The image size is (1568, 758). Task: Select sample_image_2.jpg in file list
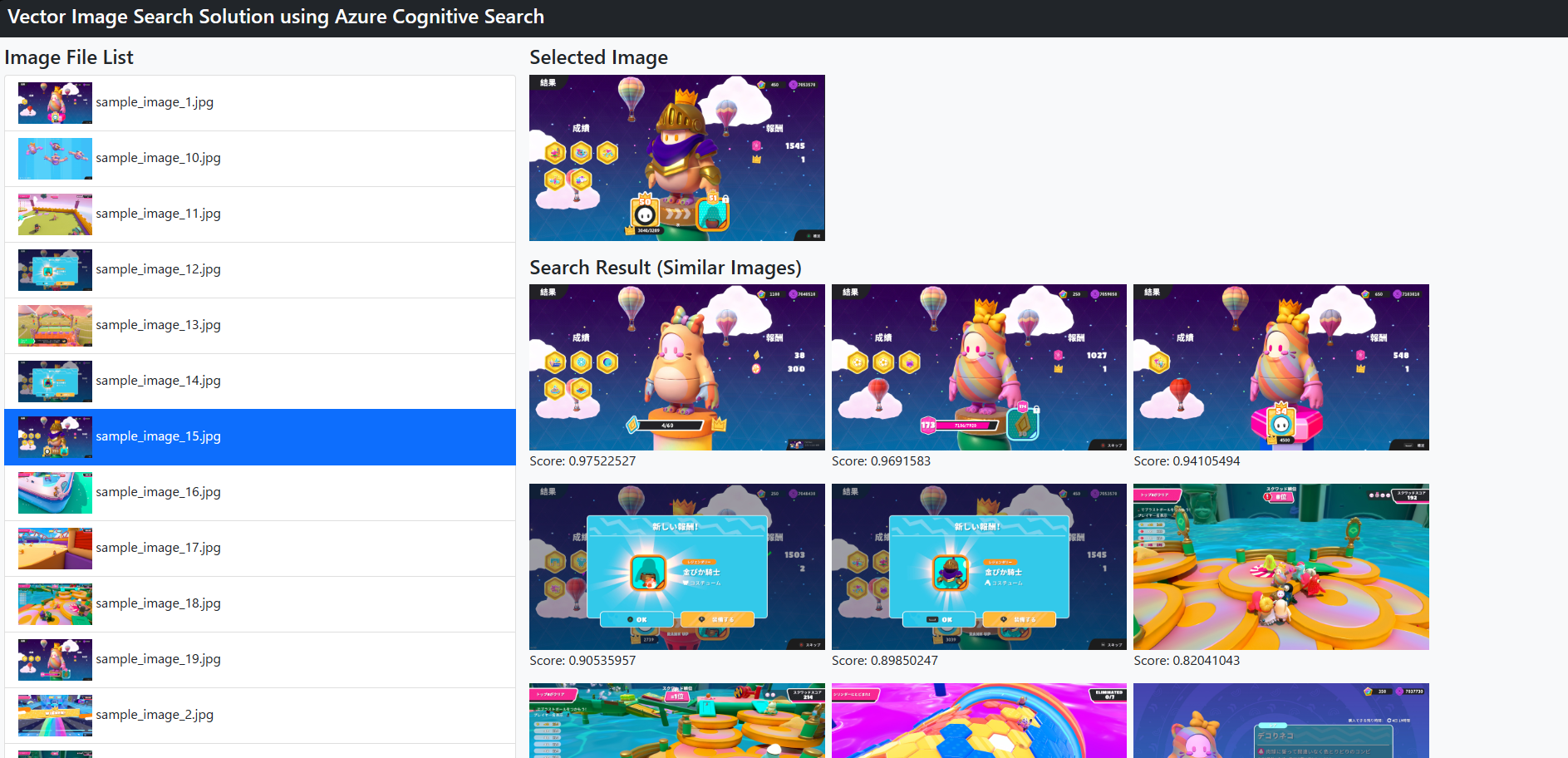pyautogui.click(x=260, y=716)
